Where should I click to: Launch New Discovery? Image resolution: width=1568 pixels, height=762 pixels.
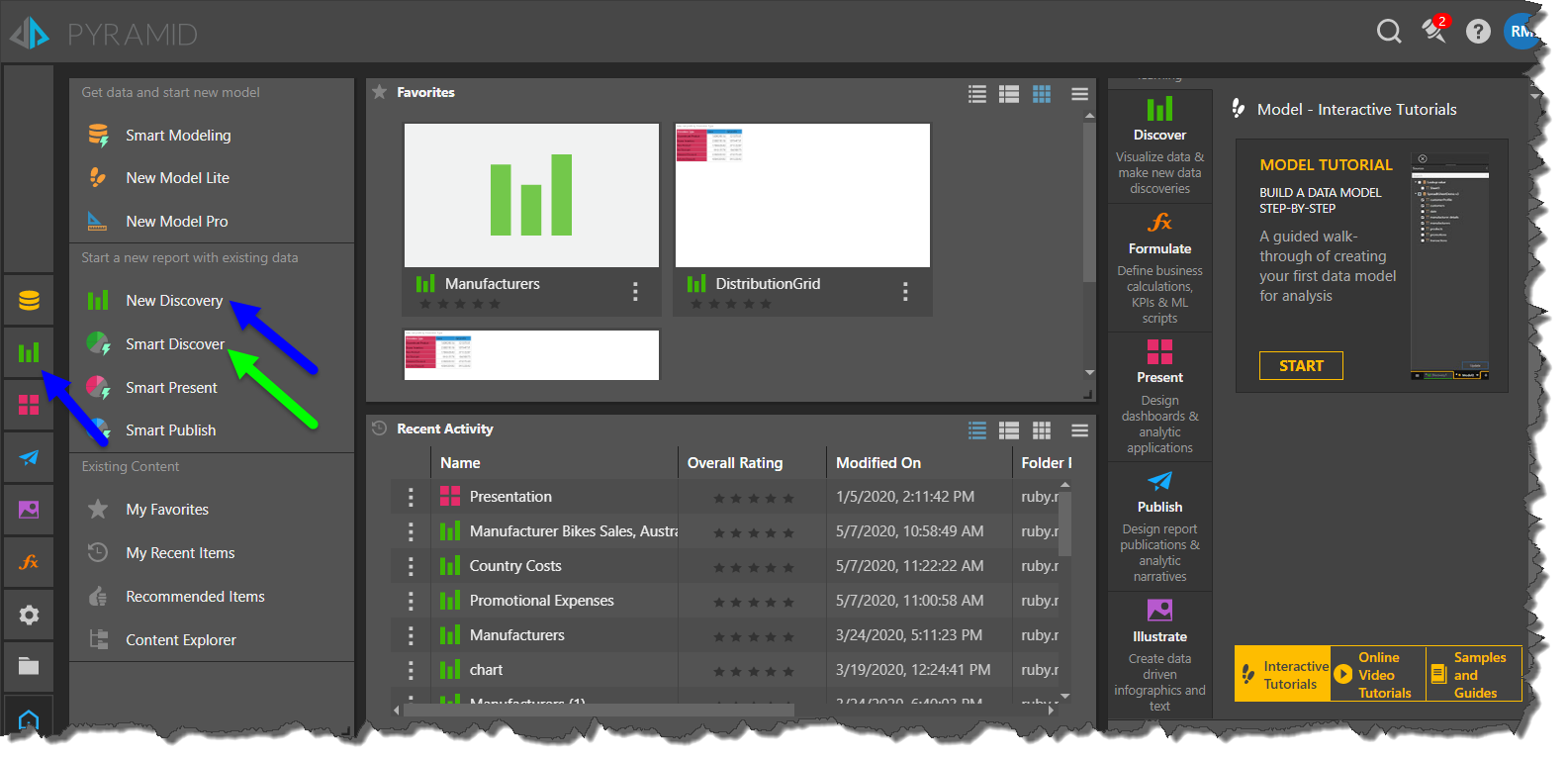[173, 301]
